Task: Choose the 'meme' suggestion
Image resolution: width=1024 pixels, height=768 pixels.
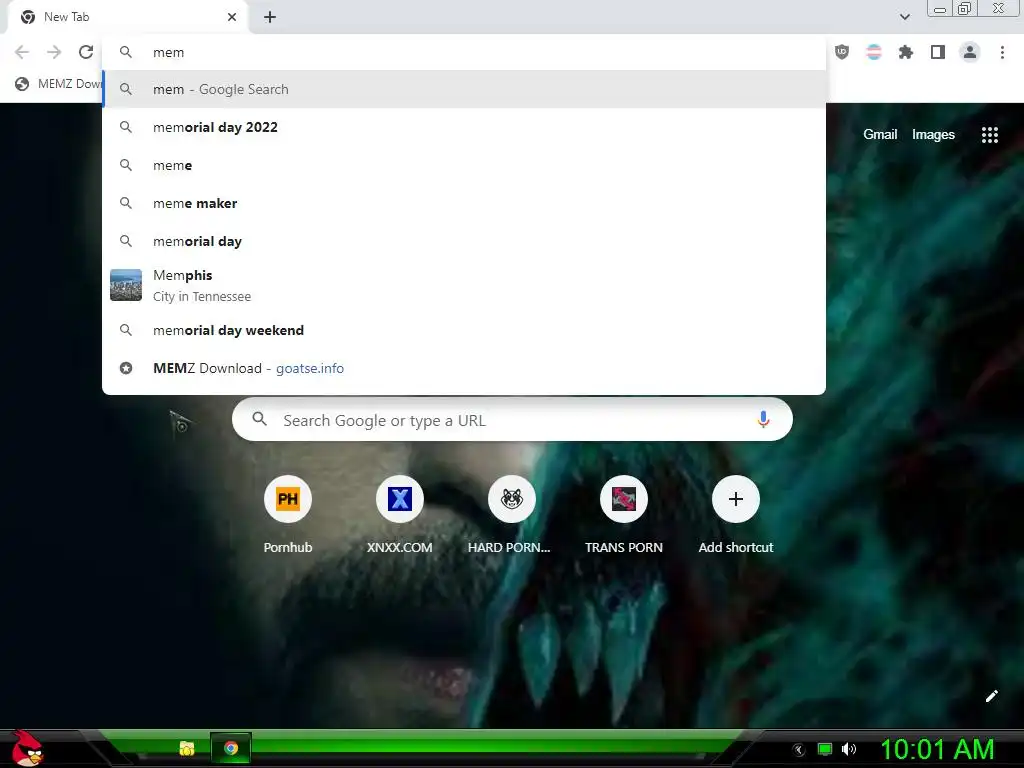Action: (464, 165)
